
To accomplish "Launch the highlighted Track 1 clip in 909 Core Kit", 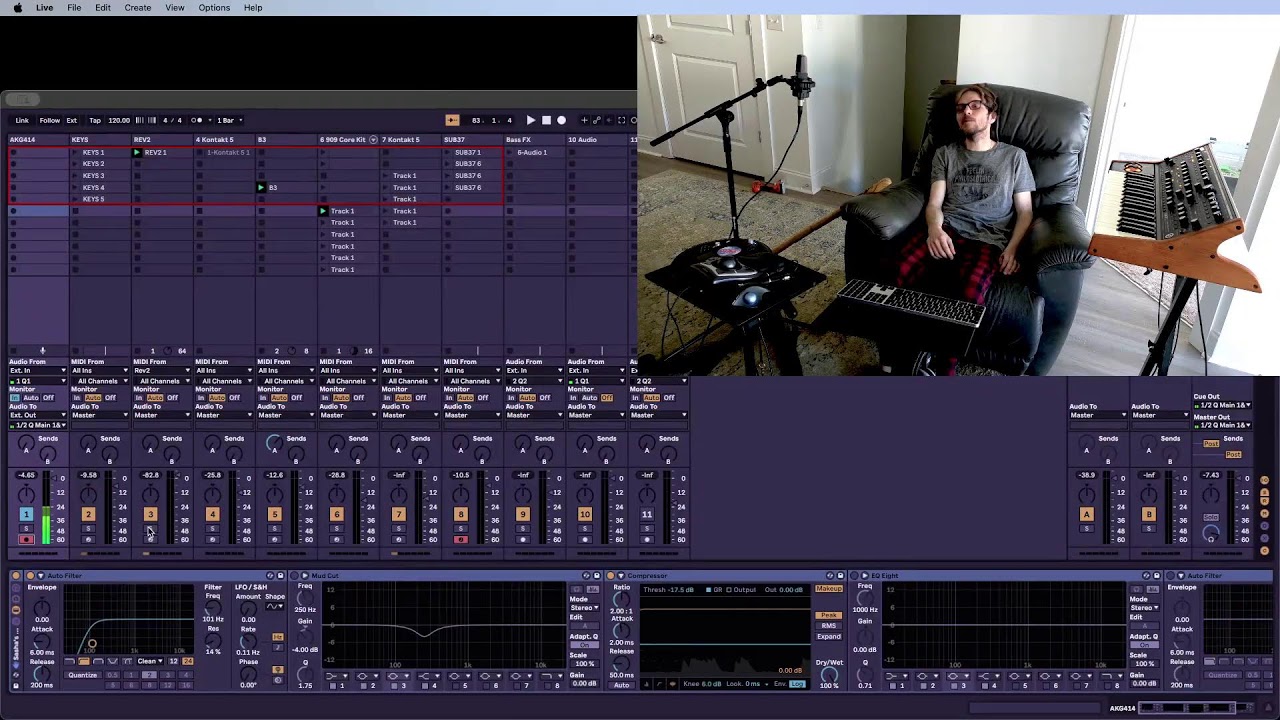I will point(324,211).
